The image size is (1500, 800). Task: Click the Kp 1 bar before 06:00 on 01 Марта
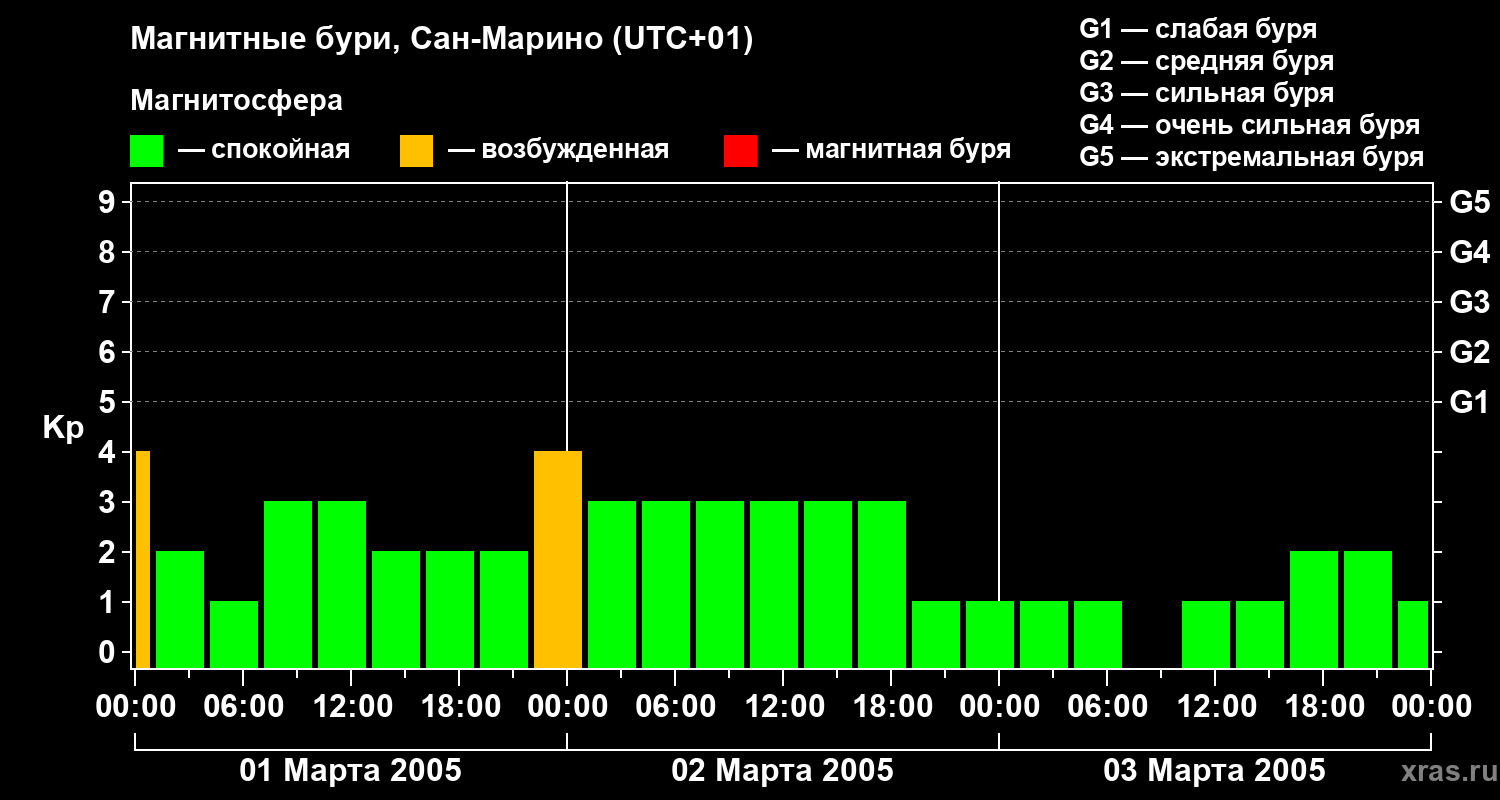pos(234,635)
